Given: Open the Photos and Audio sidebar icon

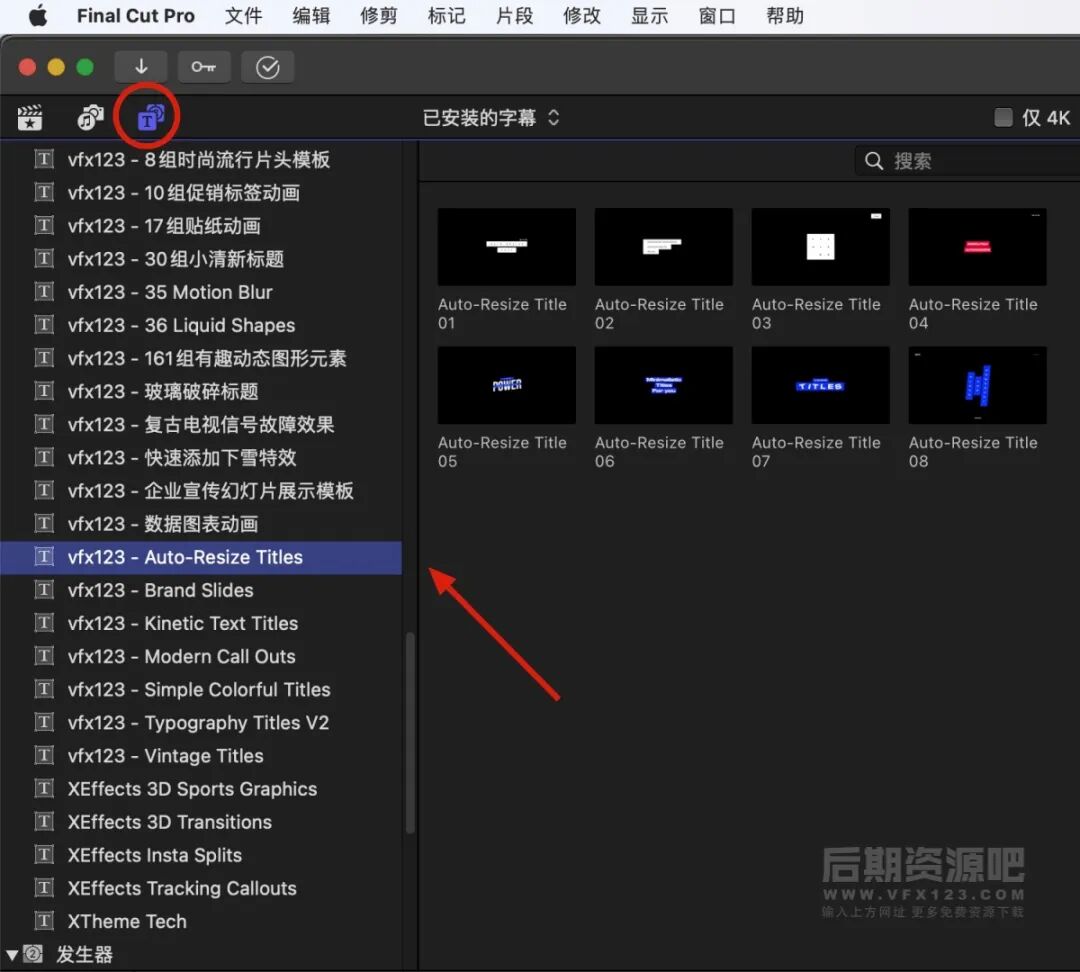Looking at the screenshot, I should tap(90, 116).
